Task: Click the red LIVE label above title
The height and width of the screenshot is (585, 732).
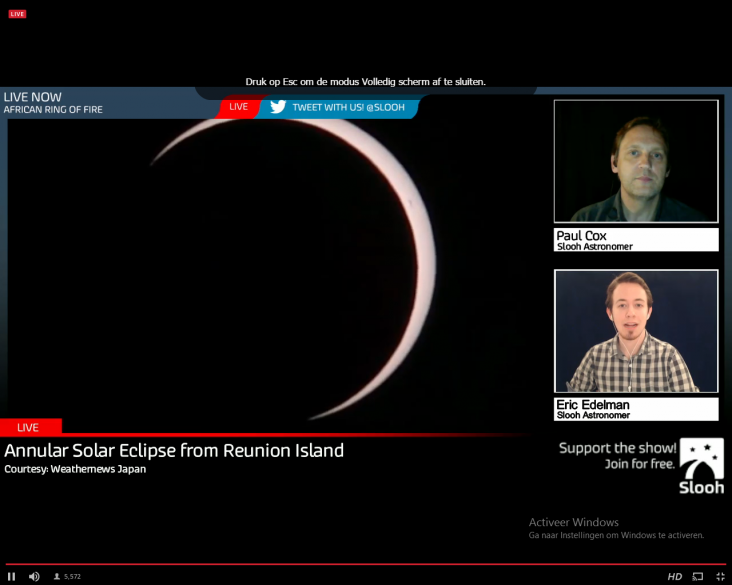Action: [x=29, y=427]
